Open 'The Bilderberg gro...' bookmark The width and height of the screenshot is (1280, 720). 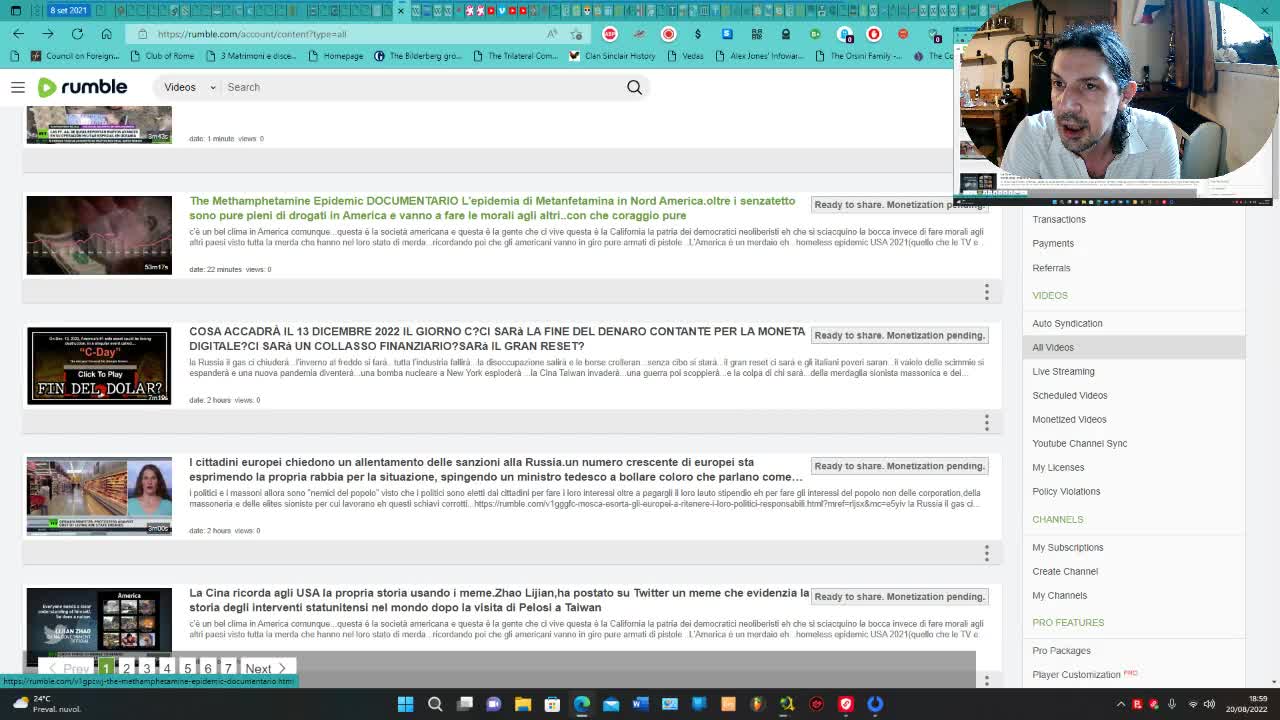(417, 56)
